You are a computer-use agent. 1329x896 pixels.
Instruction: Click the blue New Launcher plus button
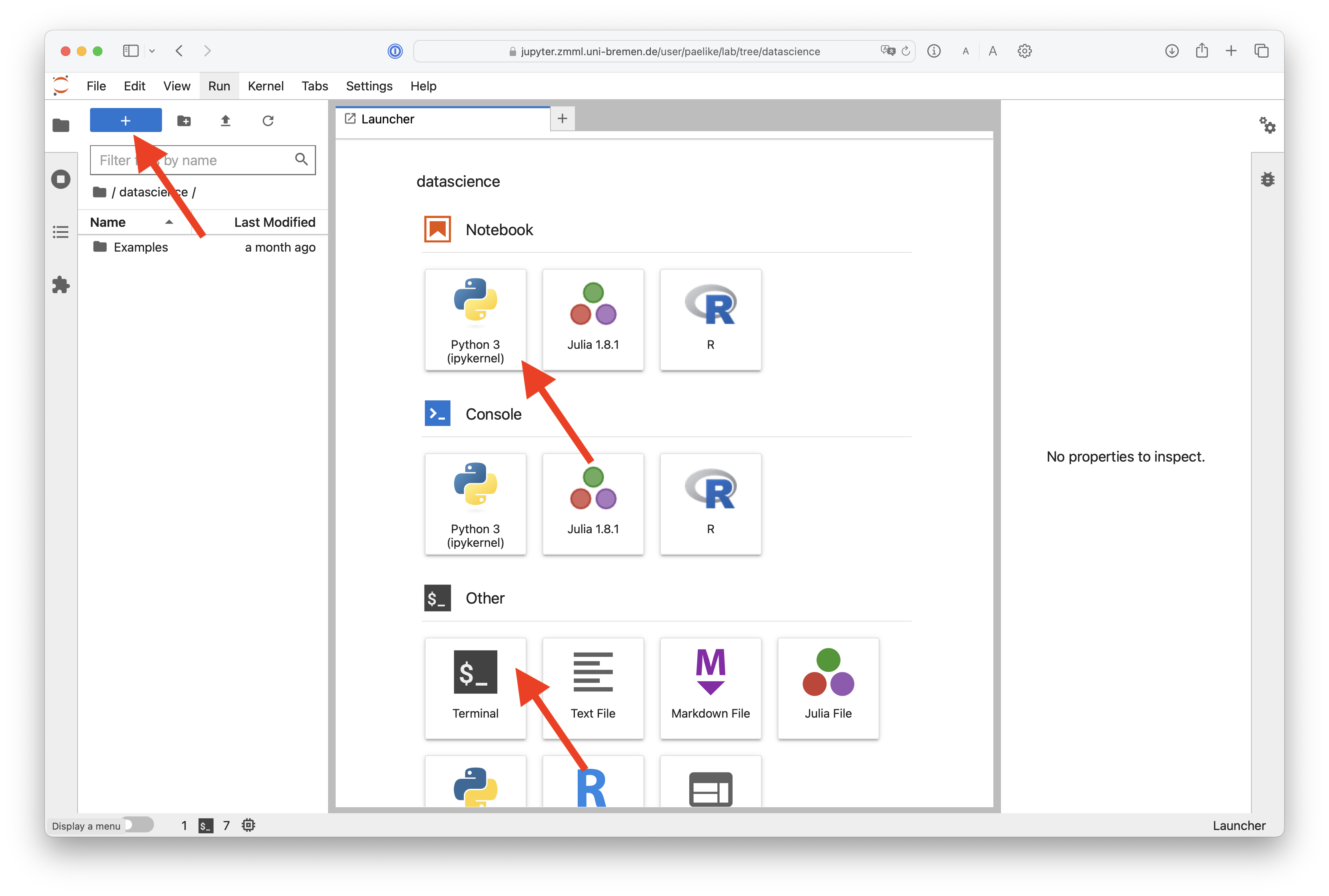tap(126, 120)
